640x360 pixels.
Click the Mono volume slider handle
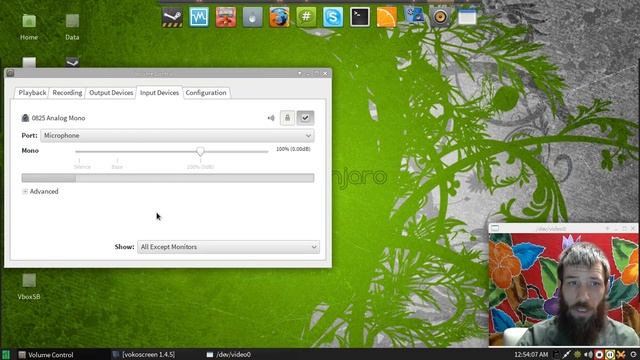click(200, 151)
